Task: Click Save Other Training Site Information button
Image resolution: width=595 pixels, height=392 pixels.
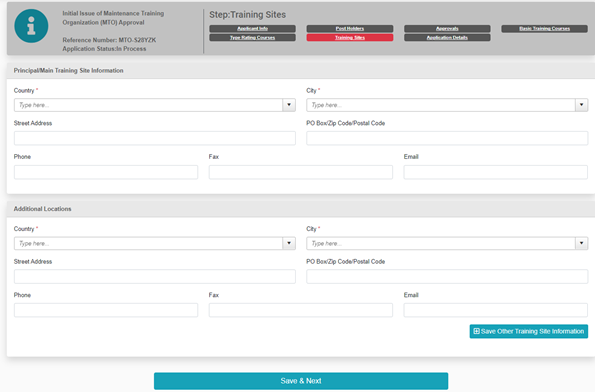Action: (x=529, y=331)
